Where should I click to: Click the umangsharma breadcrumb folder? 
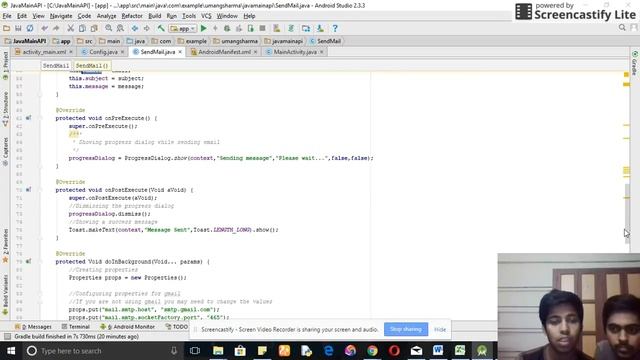tap(236, 41)
